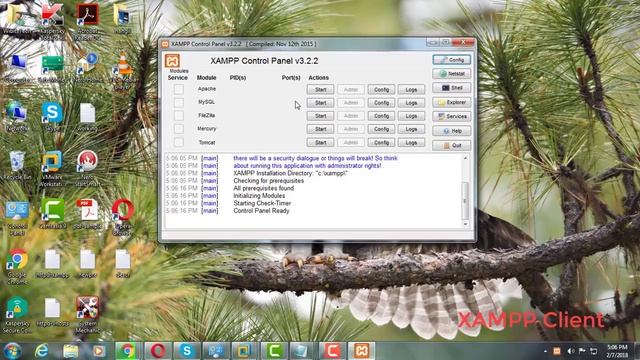Open the System Mechanic desktop shortcut
The image size is (640, 360).
pyautogui.click(x=87, y=315)
